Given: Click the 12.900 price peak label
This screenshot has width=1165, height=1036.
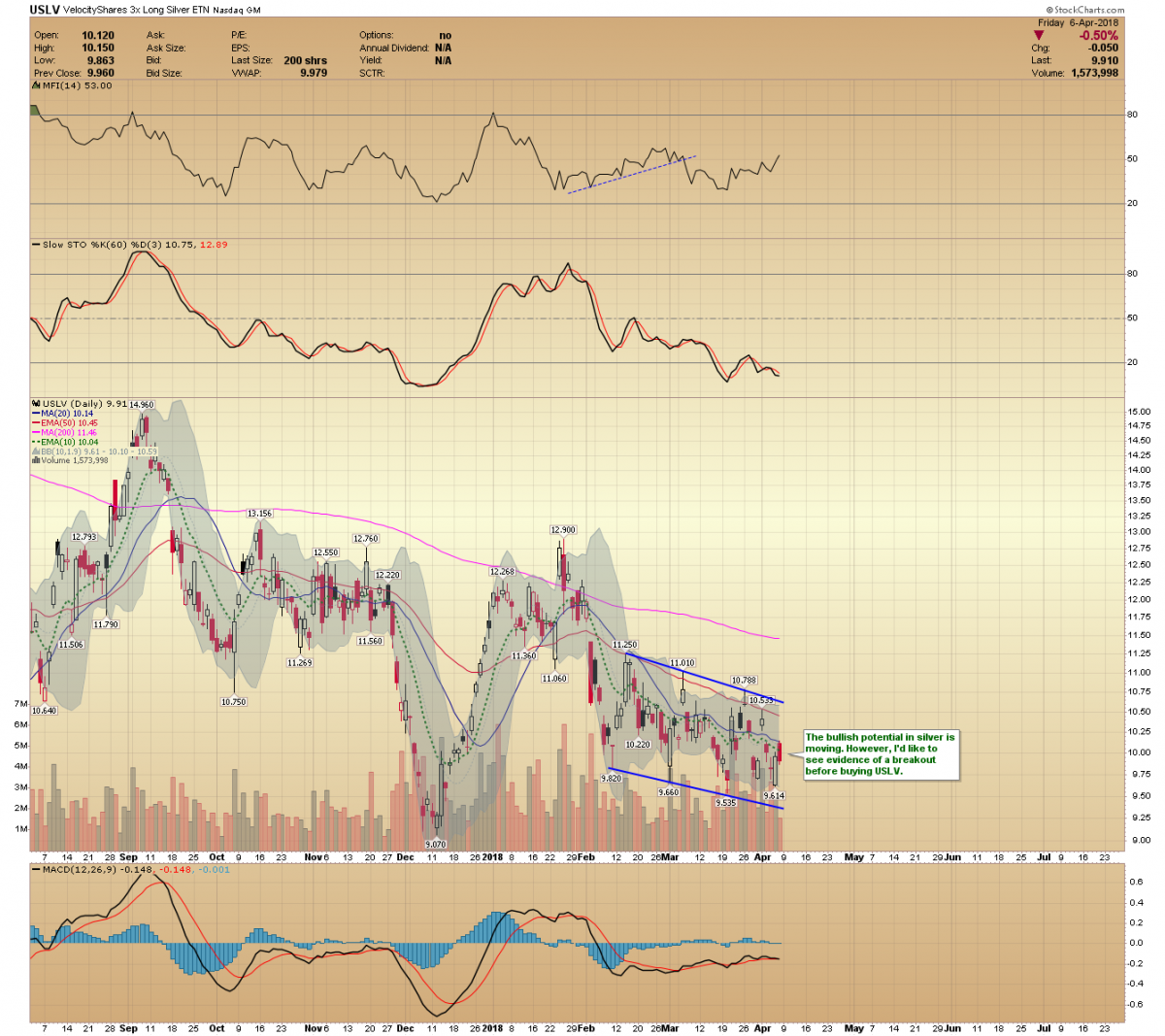Looking at the screenshot, I should 563,530.
